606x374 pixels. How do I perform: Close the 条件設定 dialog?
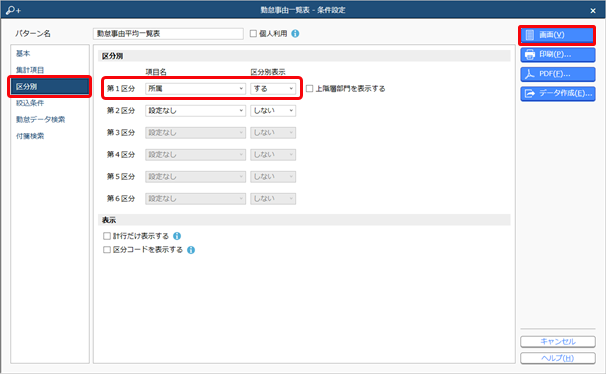pos(593,10)
